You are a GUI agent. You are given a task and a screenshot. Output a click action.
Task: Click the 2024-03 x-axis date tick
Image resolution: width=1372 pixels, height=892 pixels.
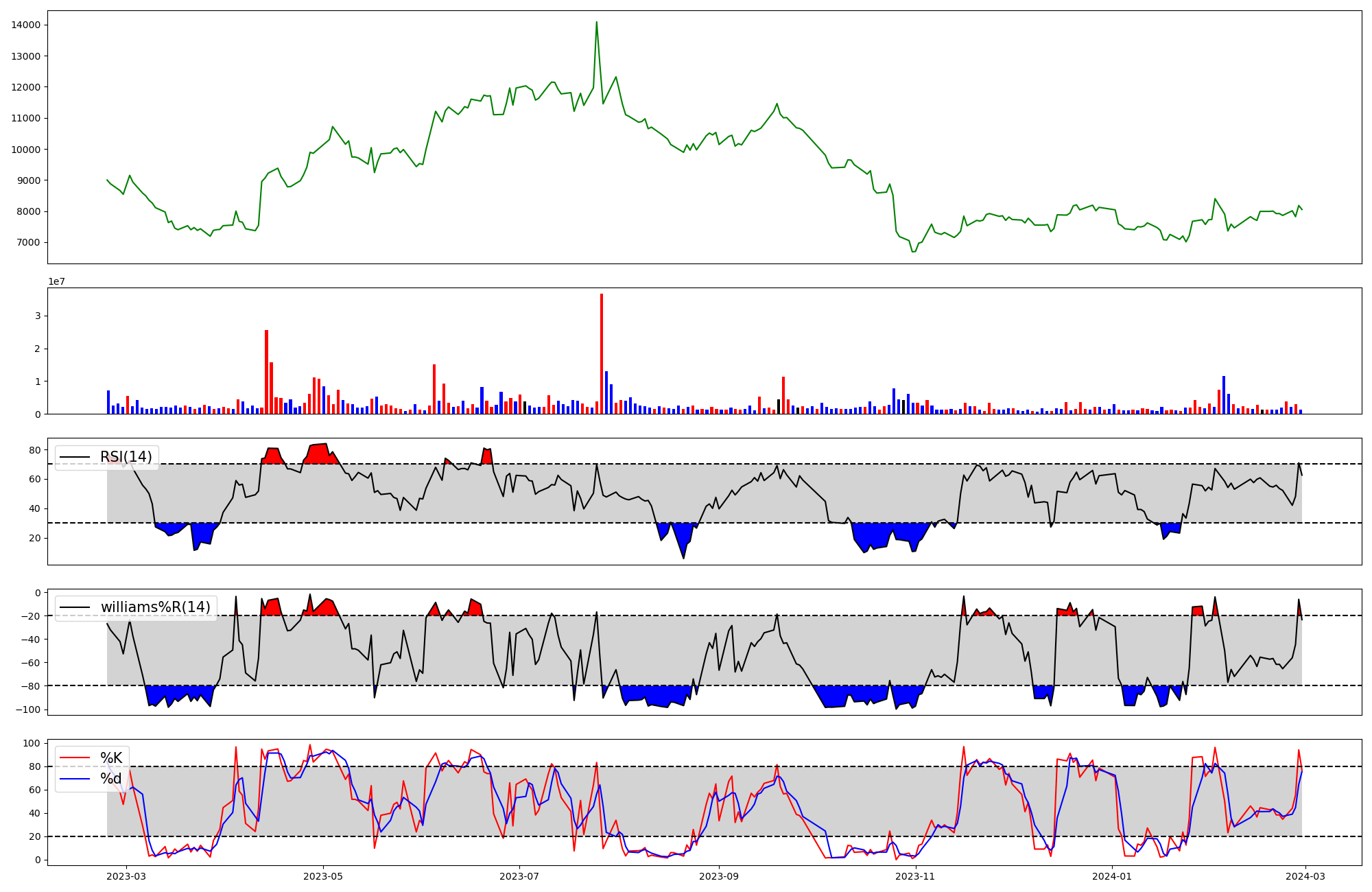click(1305, 876)
